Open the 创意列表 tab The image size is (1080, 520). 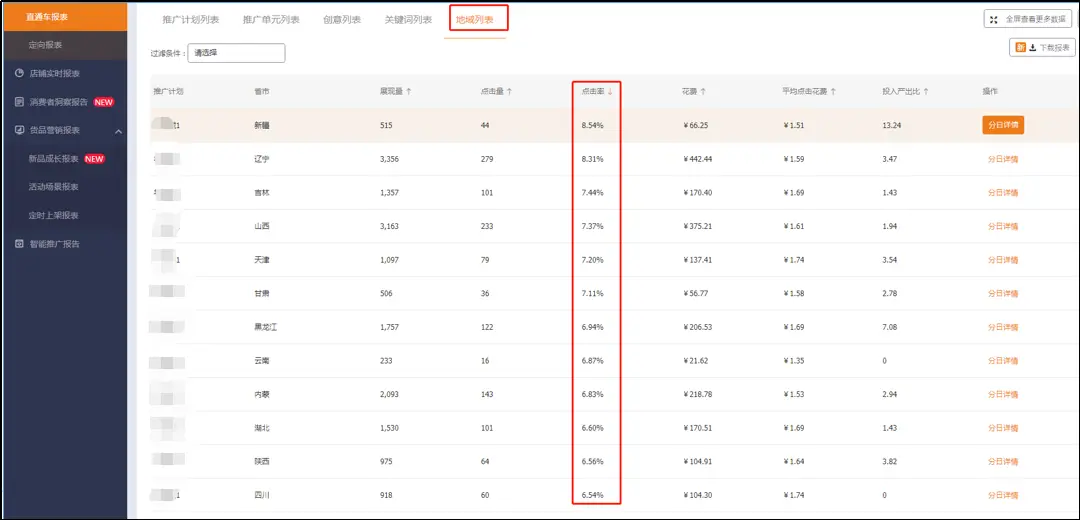[342, 19]
